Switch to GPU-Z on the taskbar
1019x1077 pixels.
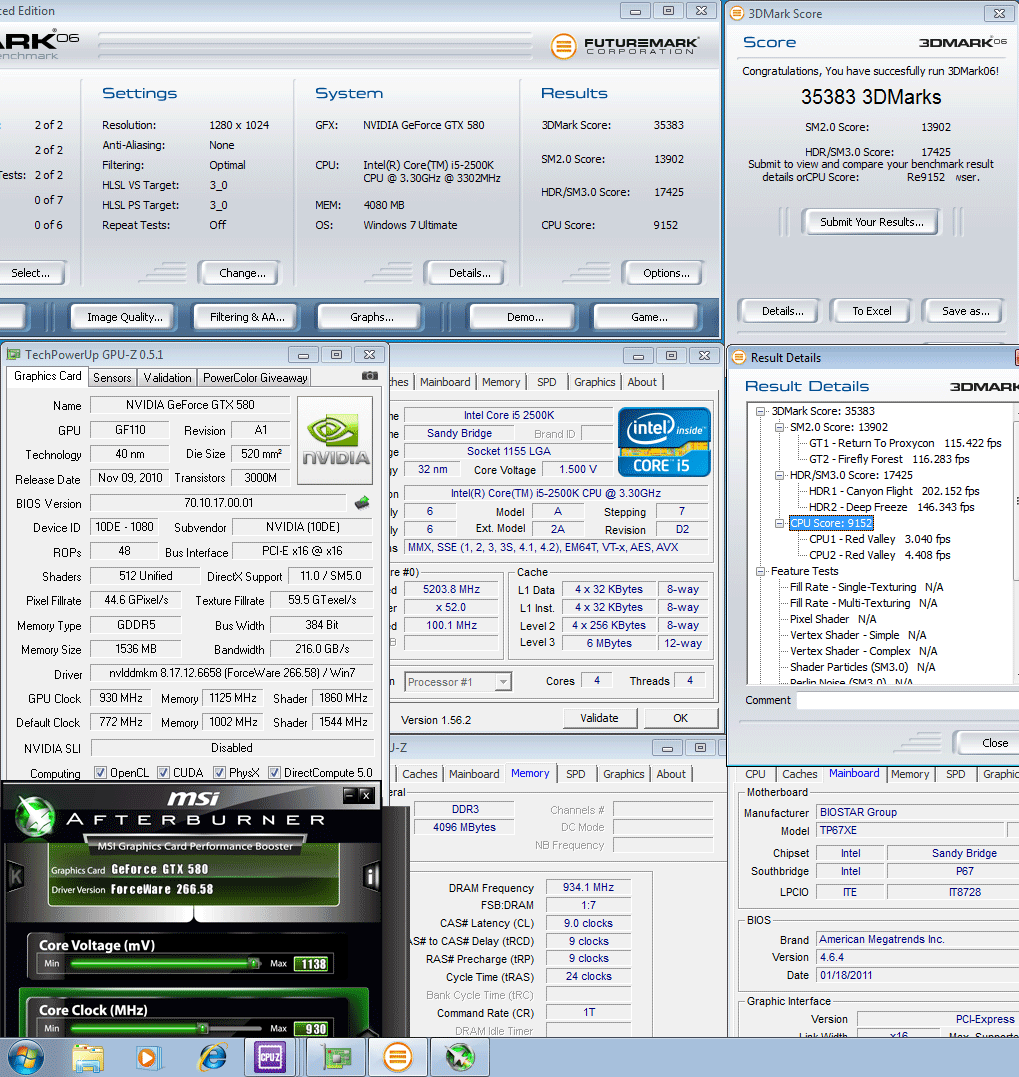[336, 1057]
